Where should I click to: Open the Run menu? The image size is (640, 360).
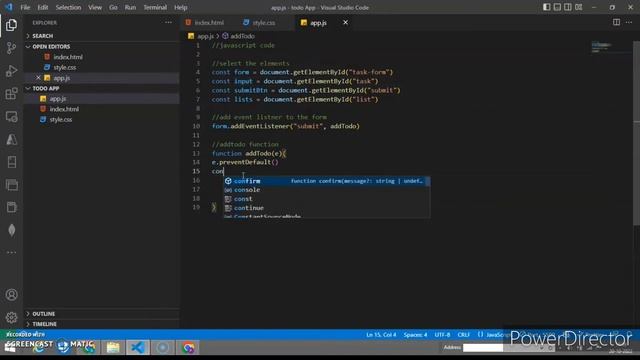pos(130,7)
